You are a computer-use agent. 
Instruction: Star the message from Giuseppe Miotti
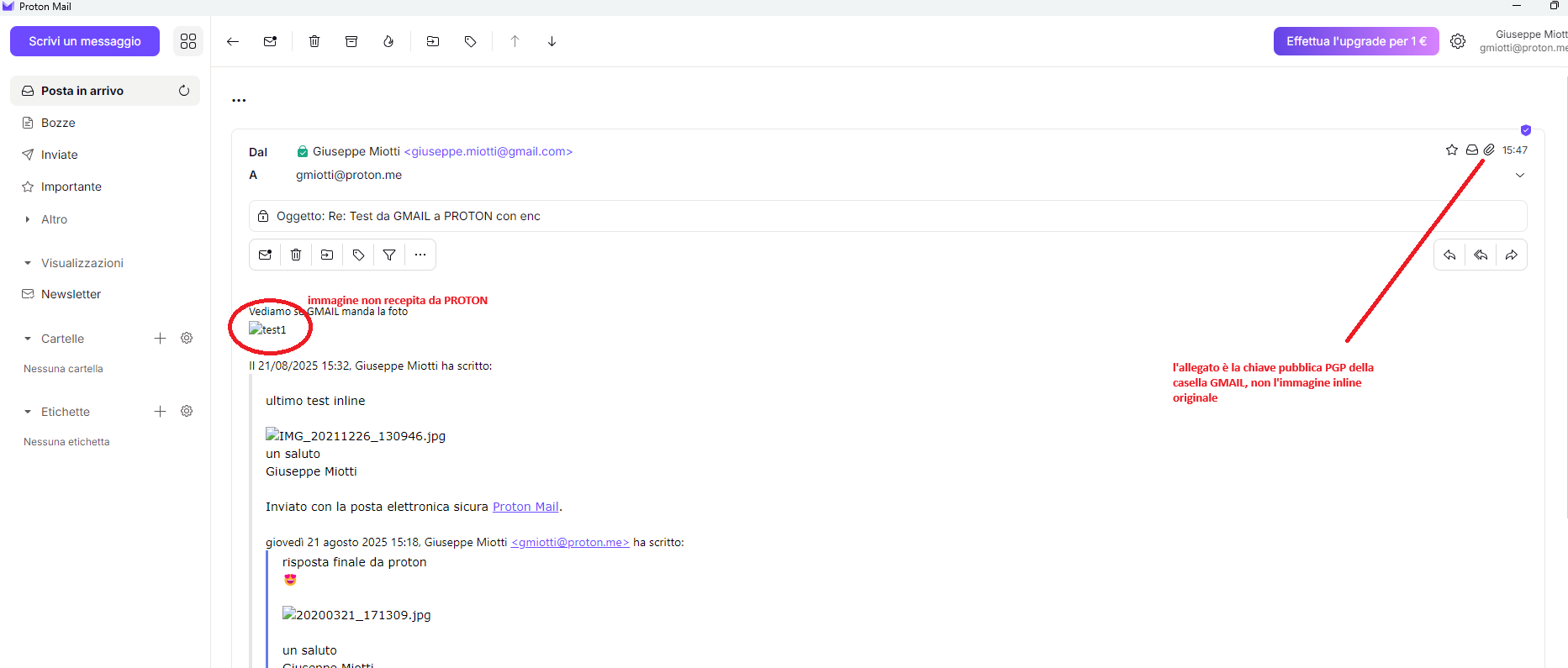[1452, 150]
